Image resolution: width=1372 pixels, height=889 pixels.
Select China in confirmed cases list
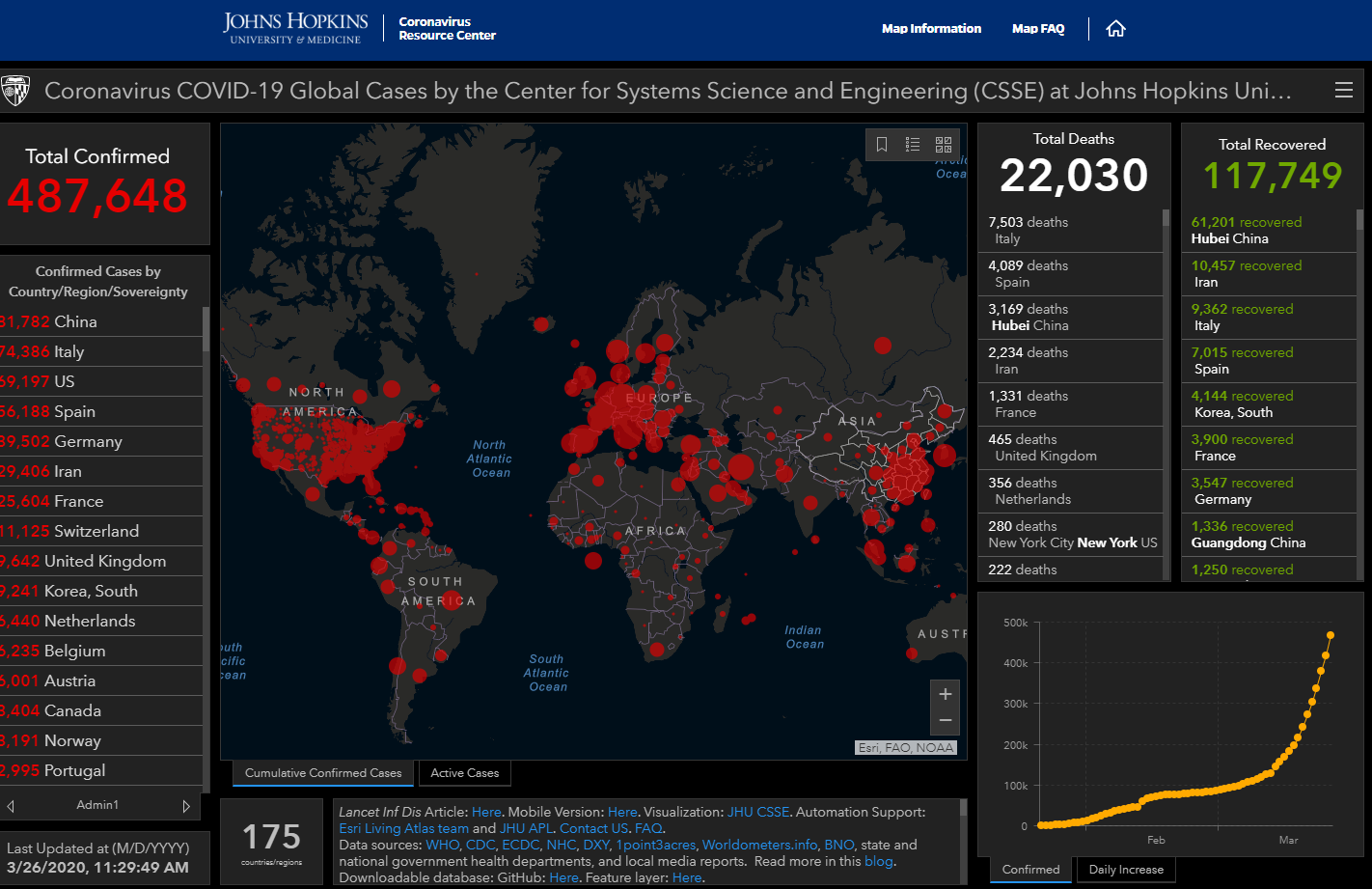[x=101, y=321]
